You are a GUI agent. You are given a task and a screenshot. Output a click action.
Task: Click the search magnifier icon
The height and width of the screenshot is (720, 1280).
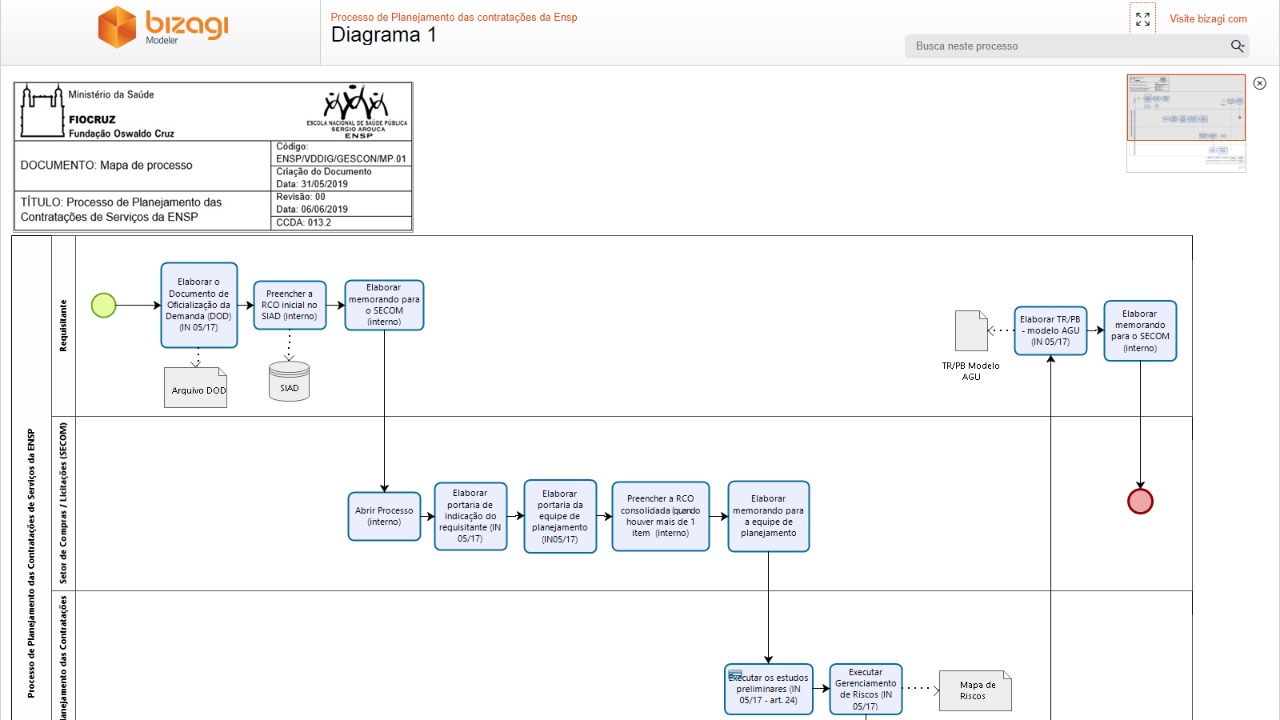pyautogui.click(x=1237, y=46)
